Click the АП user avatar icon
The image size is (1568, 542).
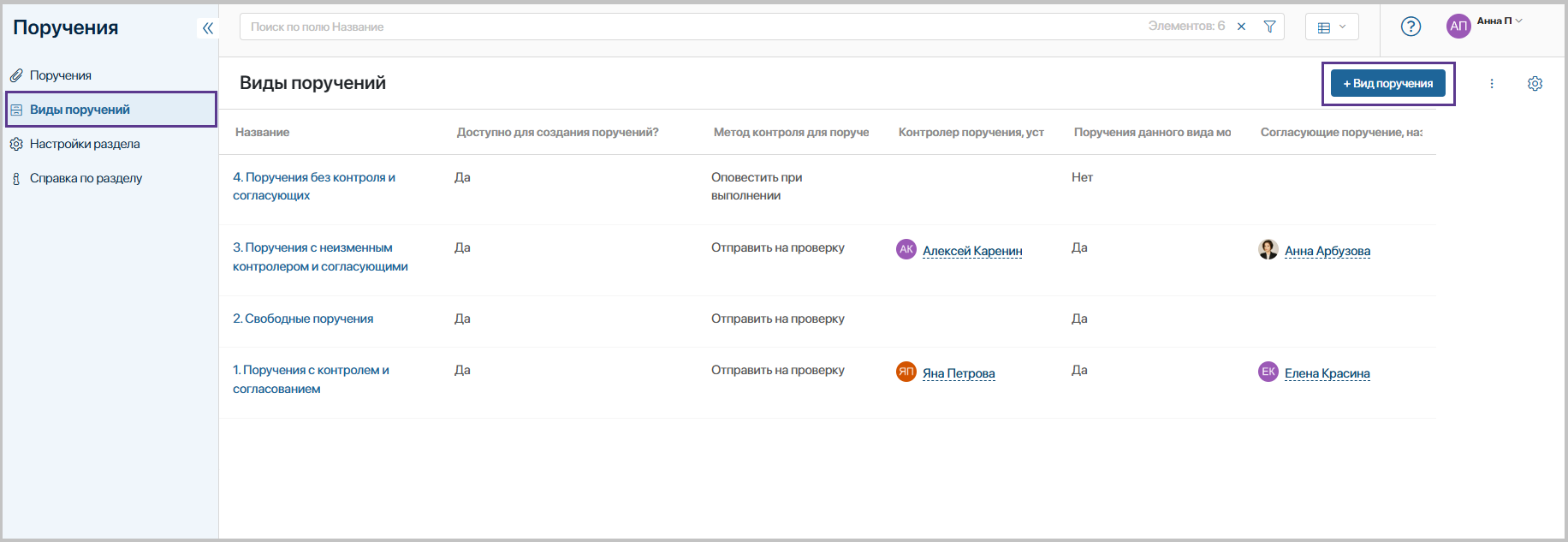1458,27
